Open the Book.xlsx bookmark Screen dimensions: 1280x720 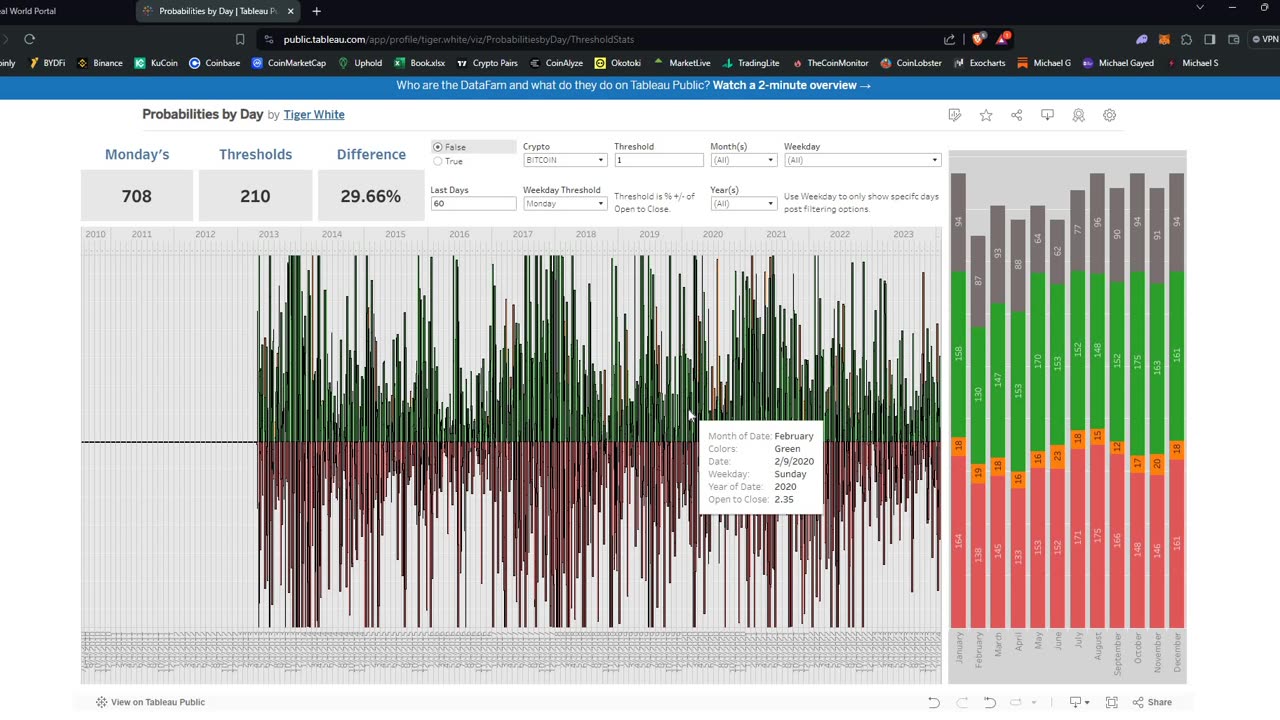(419, 63)
